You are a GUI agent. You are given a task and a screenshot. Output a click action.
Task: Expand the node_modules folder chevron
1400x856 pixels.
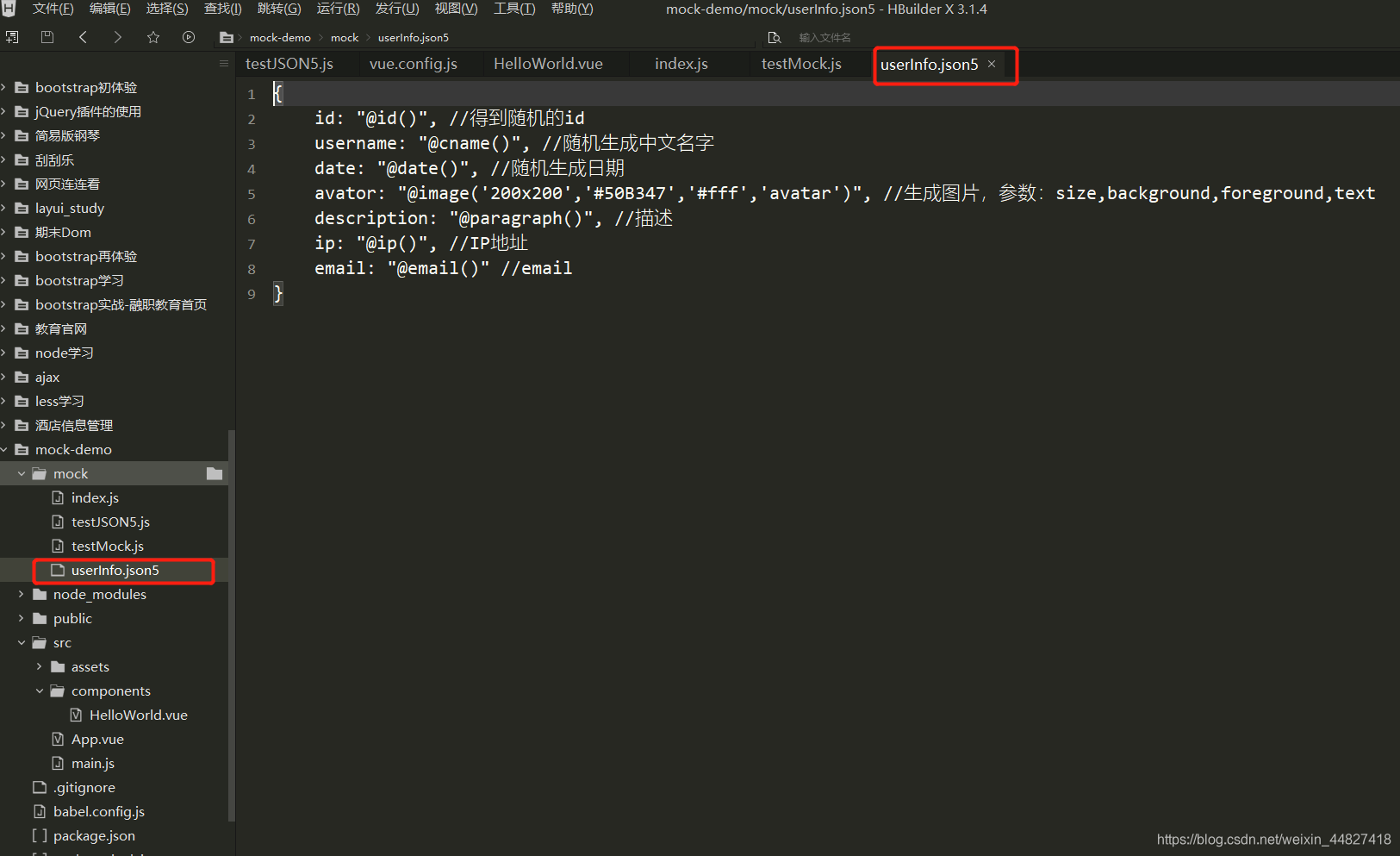tap(22, 594)
